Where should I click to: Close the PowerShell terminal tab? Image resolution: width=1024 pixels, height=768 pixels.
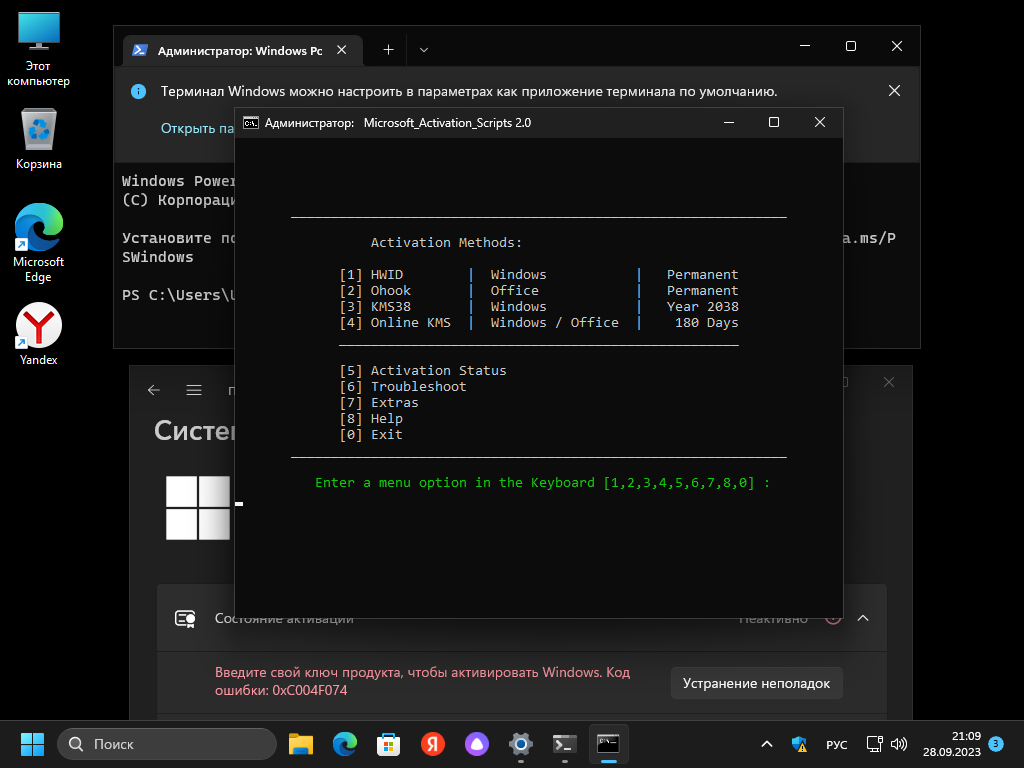tap(342, 50)
